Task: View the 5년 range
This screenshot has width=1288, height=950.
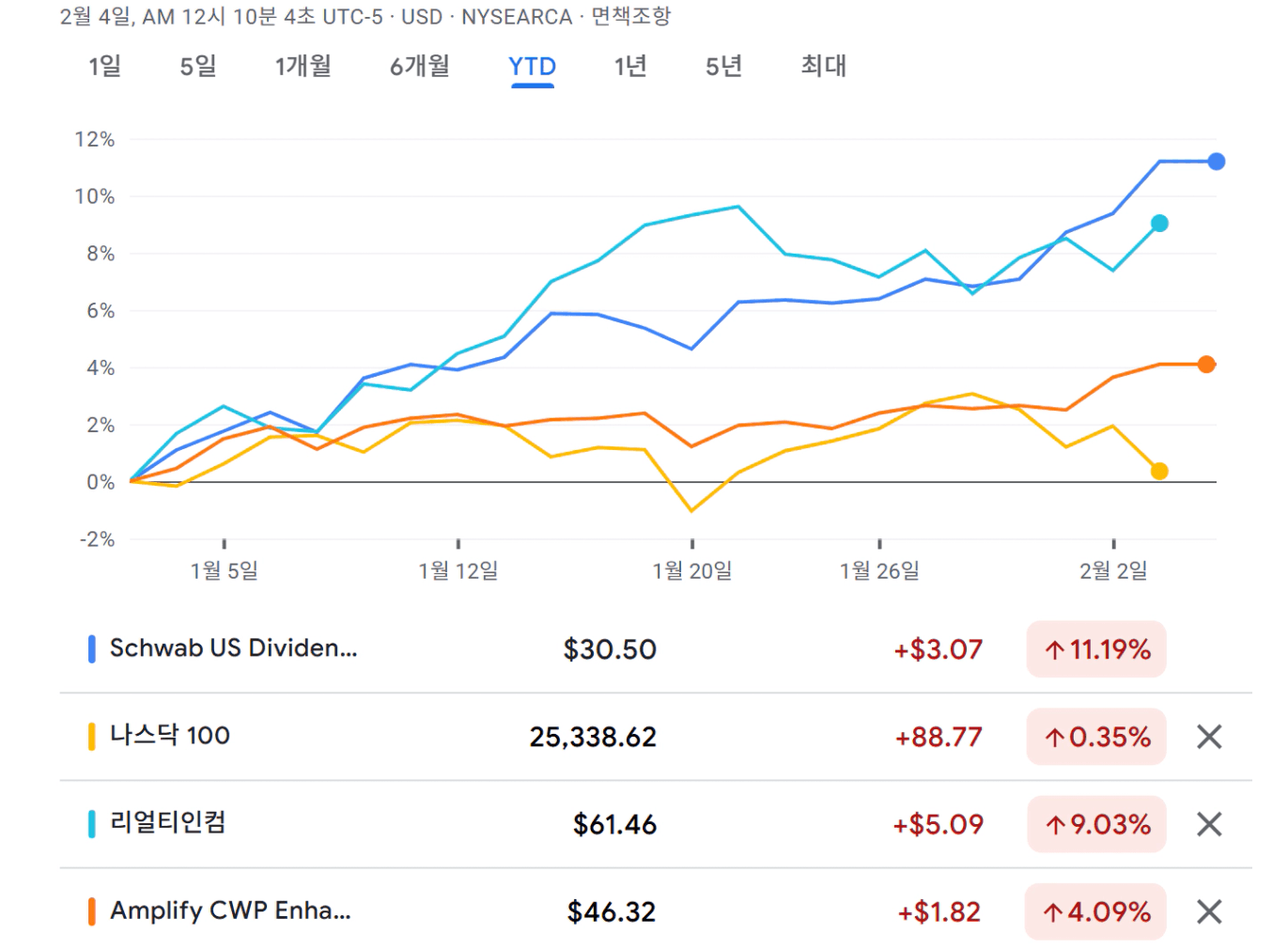Action: [723, 67]
